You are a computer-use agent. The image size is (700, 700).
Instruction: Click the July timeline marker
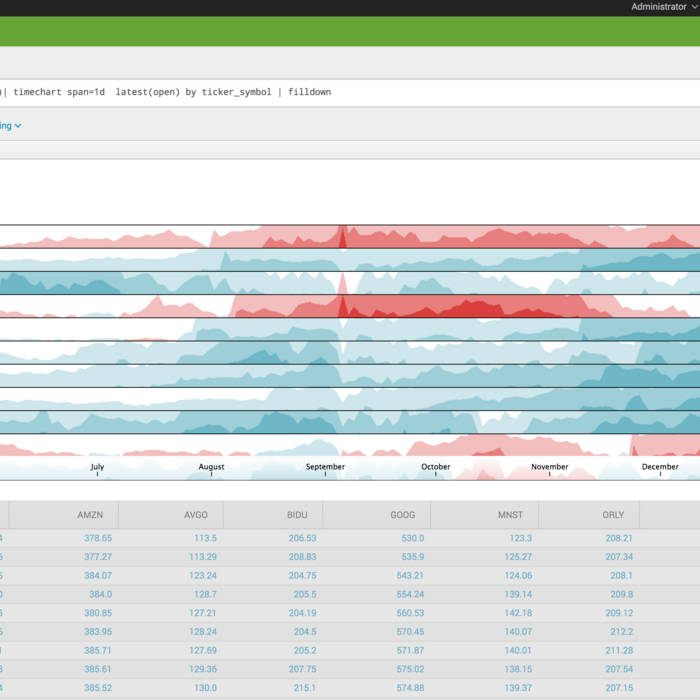coord(97,467)
